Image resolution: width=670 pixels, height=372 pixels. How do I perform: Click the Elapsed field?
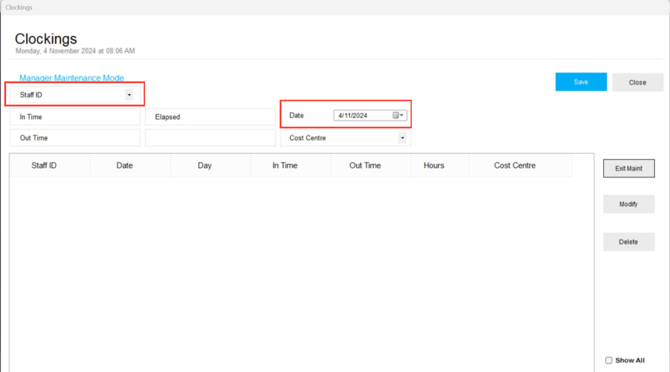coord(210,117)
